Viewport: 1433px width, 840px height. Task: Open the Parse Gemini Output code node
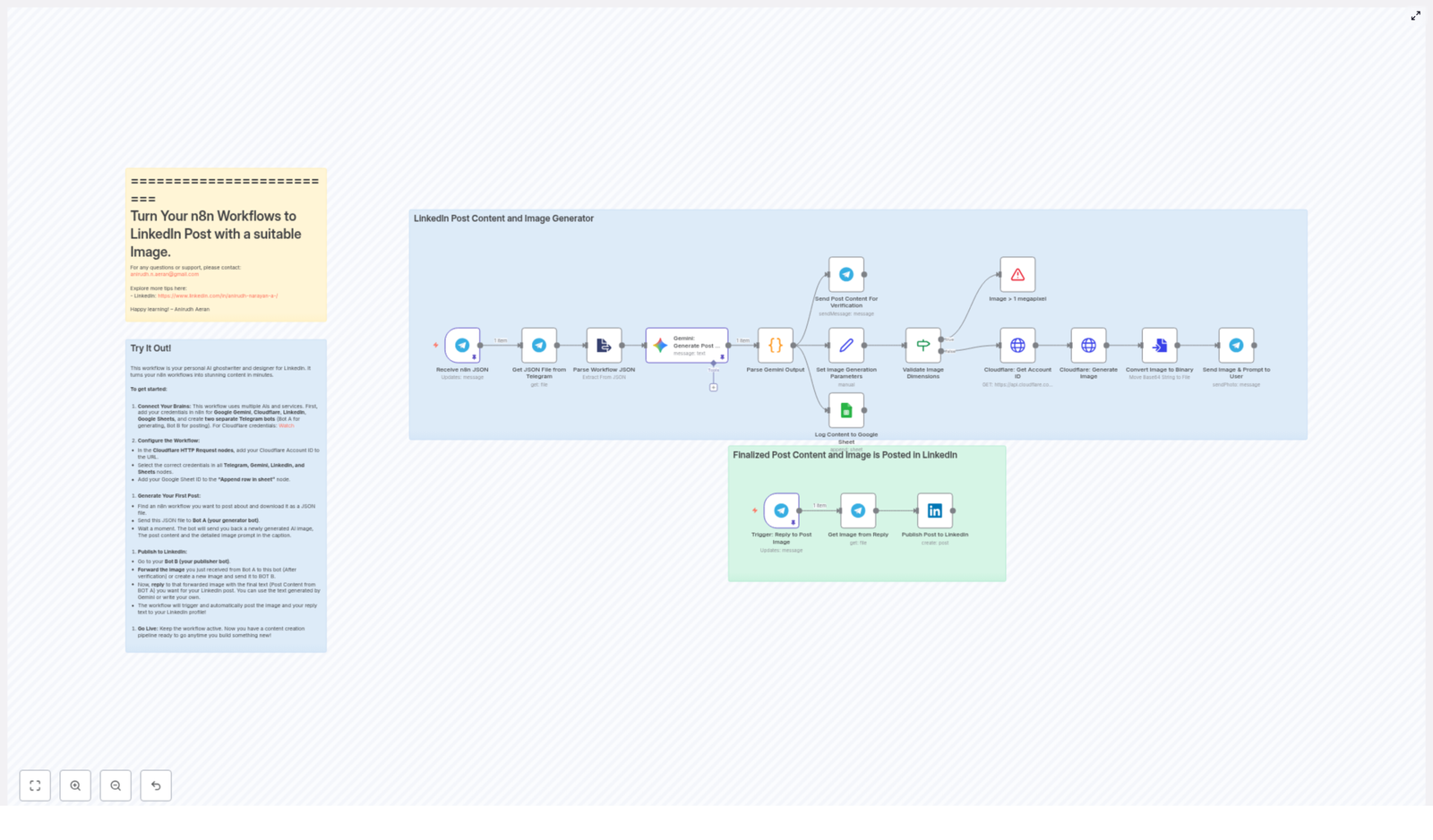click(776, 345)
